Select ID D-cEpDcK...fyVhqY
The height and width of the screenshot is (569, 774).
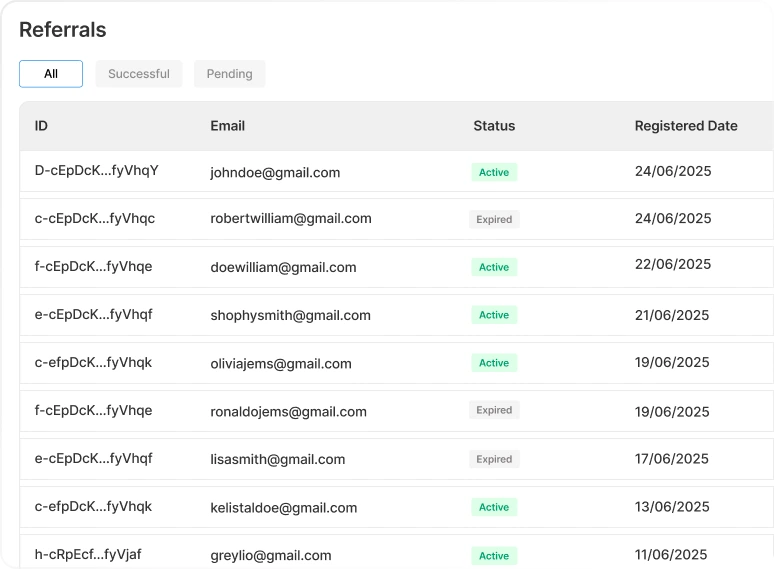click(97, 171)
